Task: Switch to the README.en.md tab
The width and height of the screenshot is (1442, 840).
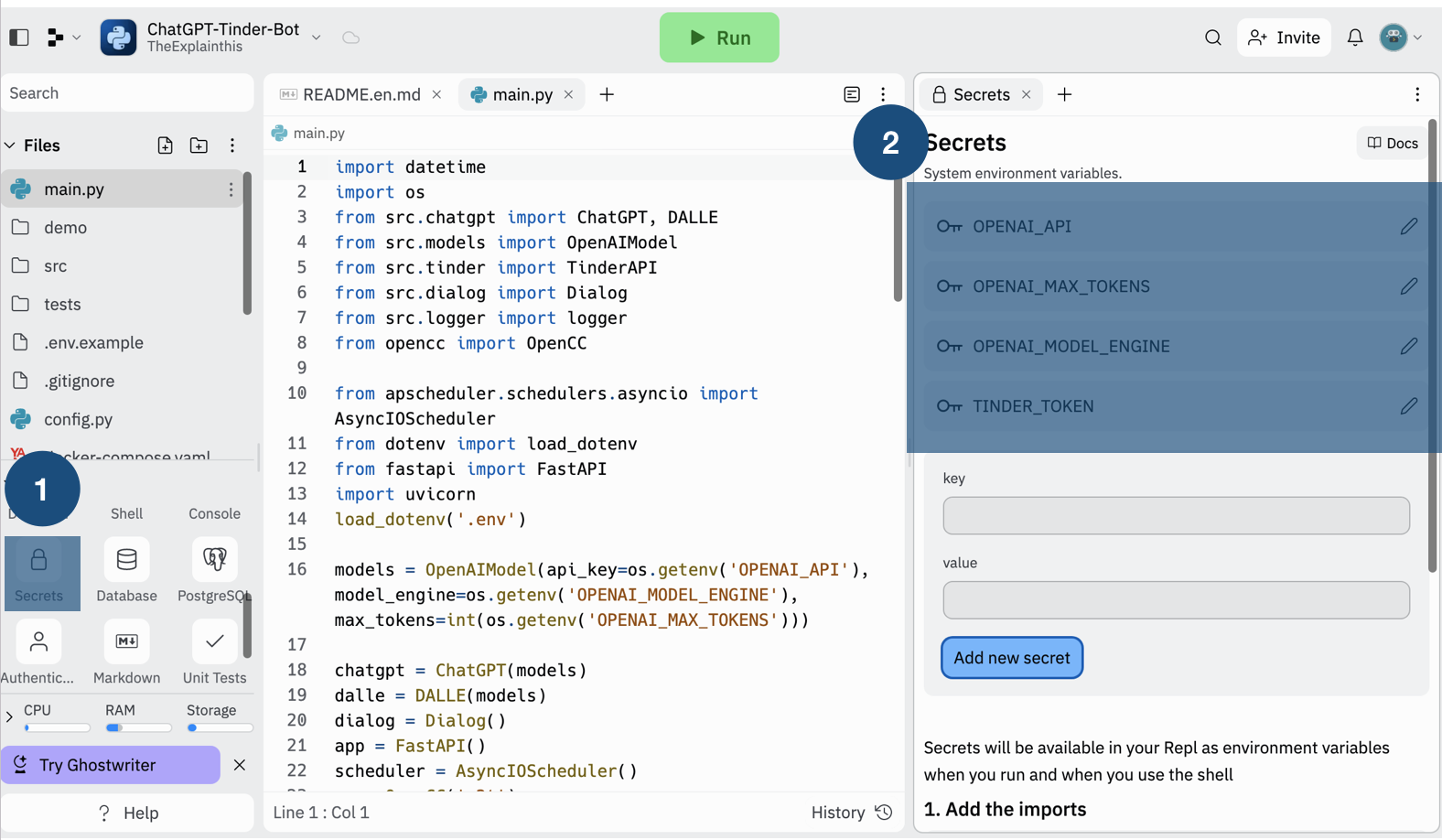Action: (x=361, y=95)
